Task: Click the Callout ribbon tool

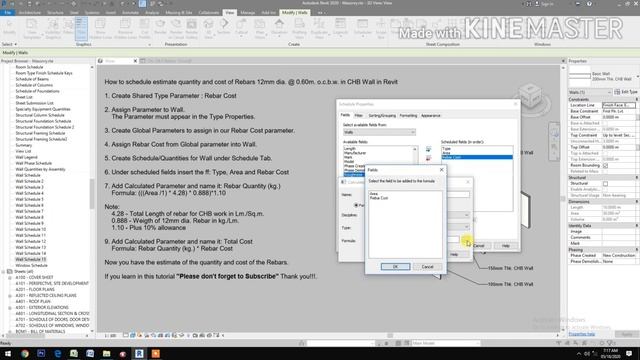Action: (241, 28)
